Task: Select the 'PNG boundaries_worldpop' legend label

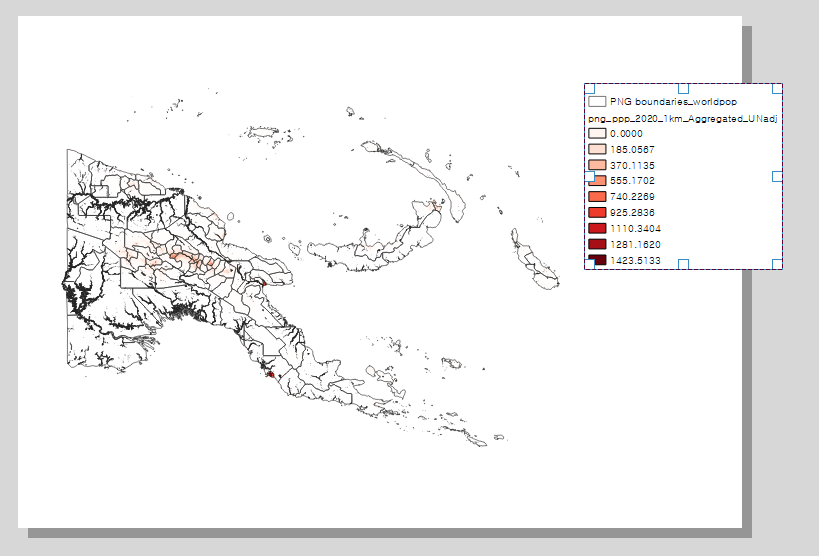Action: click(x=673, y=101)
